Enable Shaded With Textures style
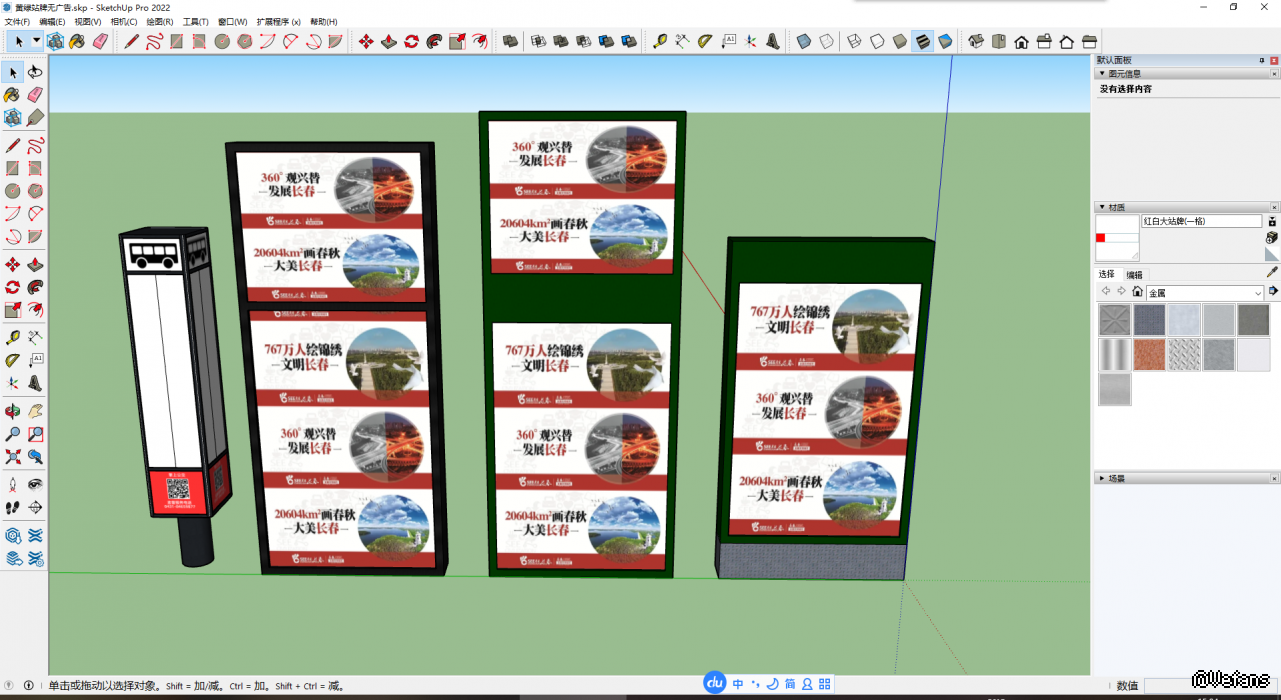This screenshot has width=1281, height=700. coord(922,41)
